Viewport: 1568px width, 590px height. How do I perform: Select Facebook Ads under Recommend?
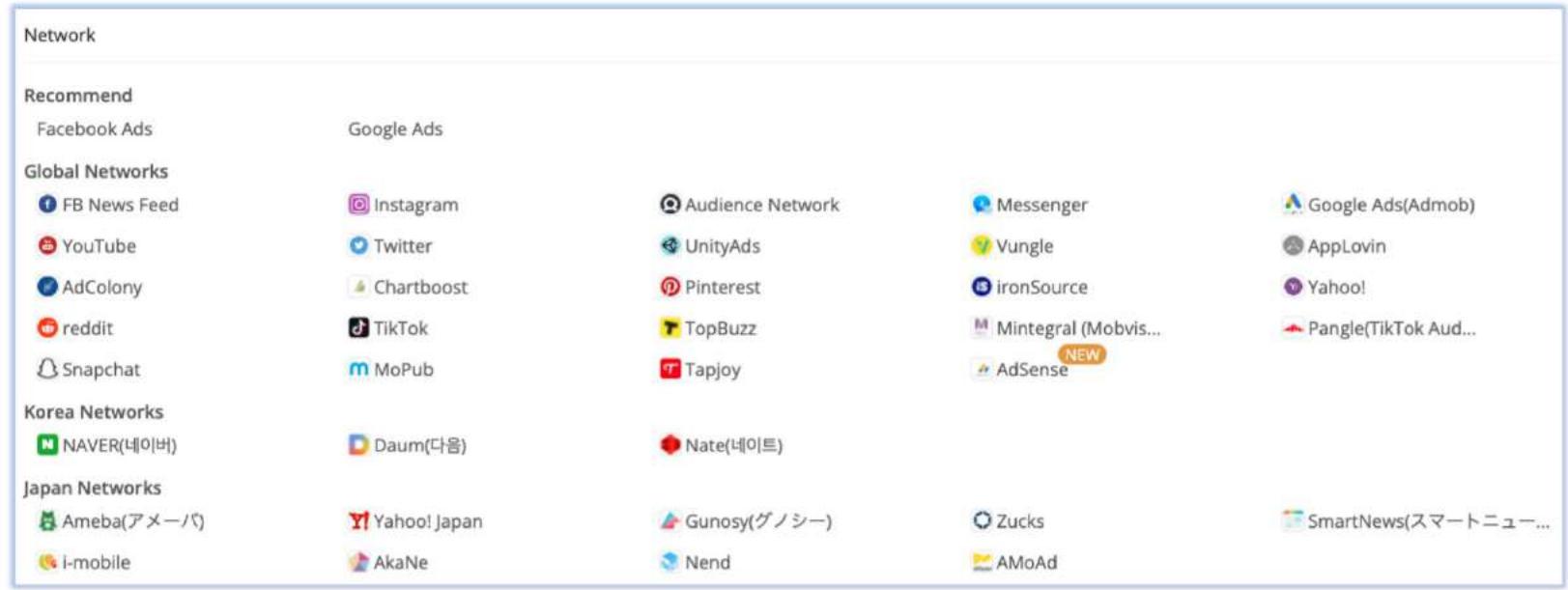coord(95,129)
